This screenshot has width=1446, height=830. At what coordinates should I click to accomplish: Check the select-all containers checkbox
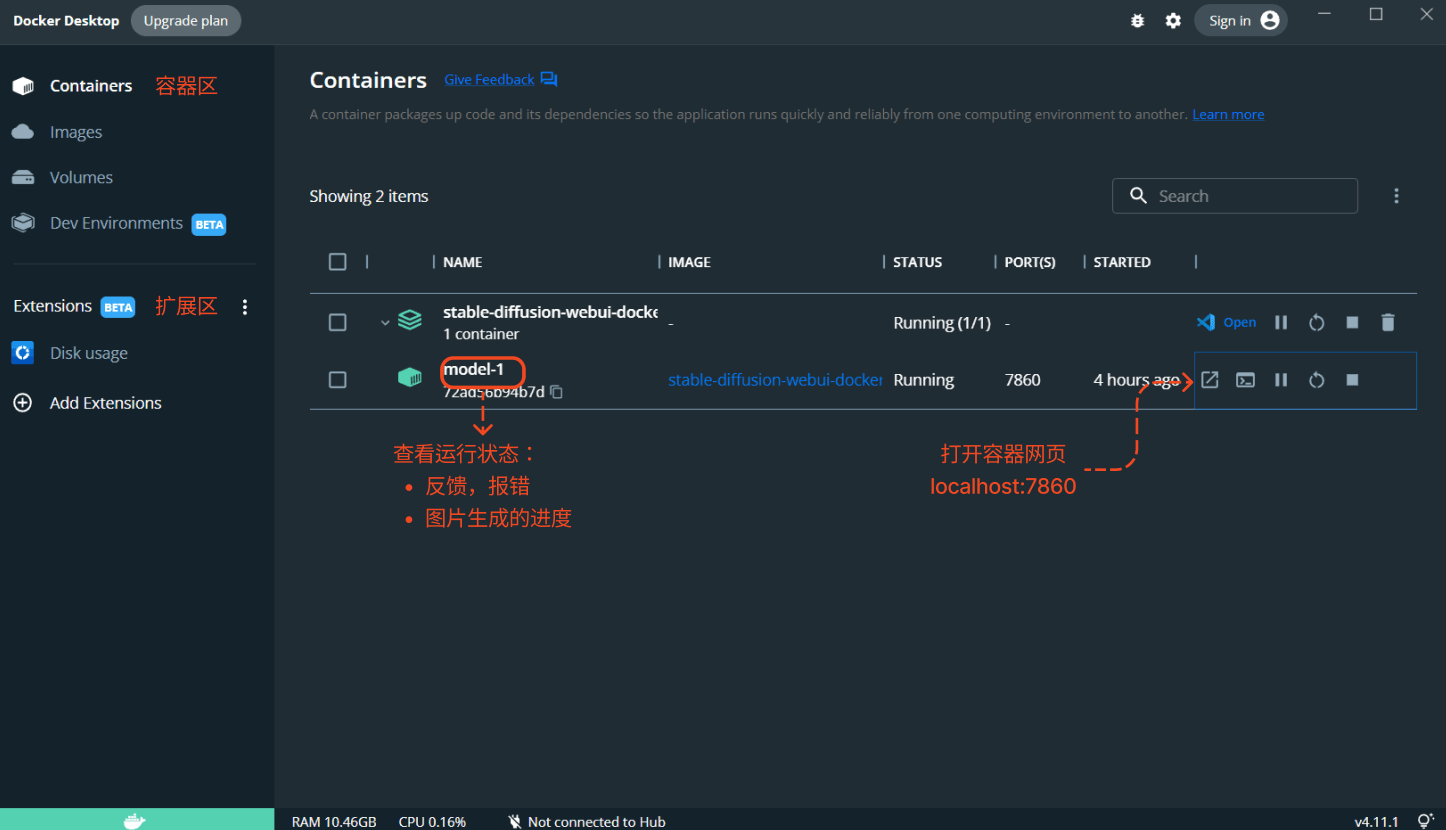[x=337, y=261]
